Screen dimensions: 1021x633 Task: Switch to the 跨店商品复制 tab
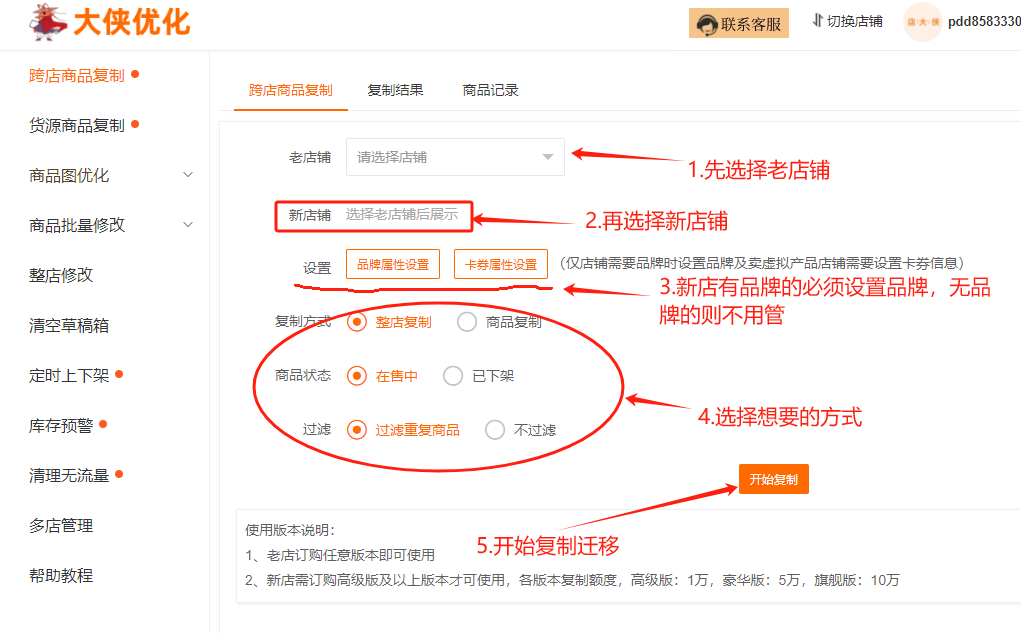click(290, 91)
